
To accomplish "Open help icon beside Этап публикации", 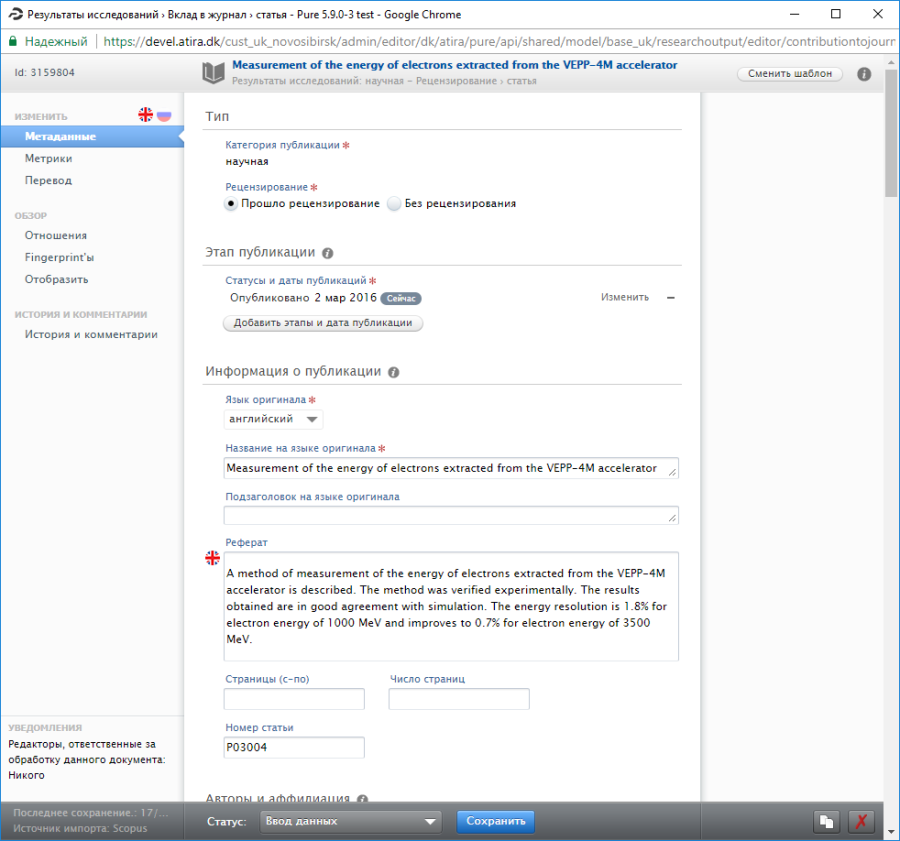I will point(328,253).
